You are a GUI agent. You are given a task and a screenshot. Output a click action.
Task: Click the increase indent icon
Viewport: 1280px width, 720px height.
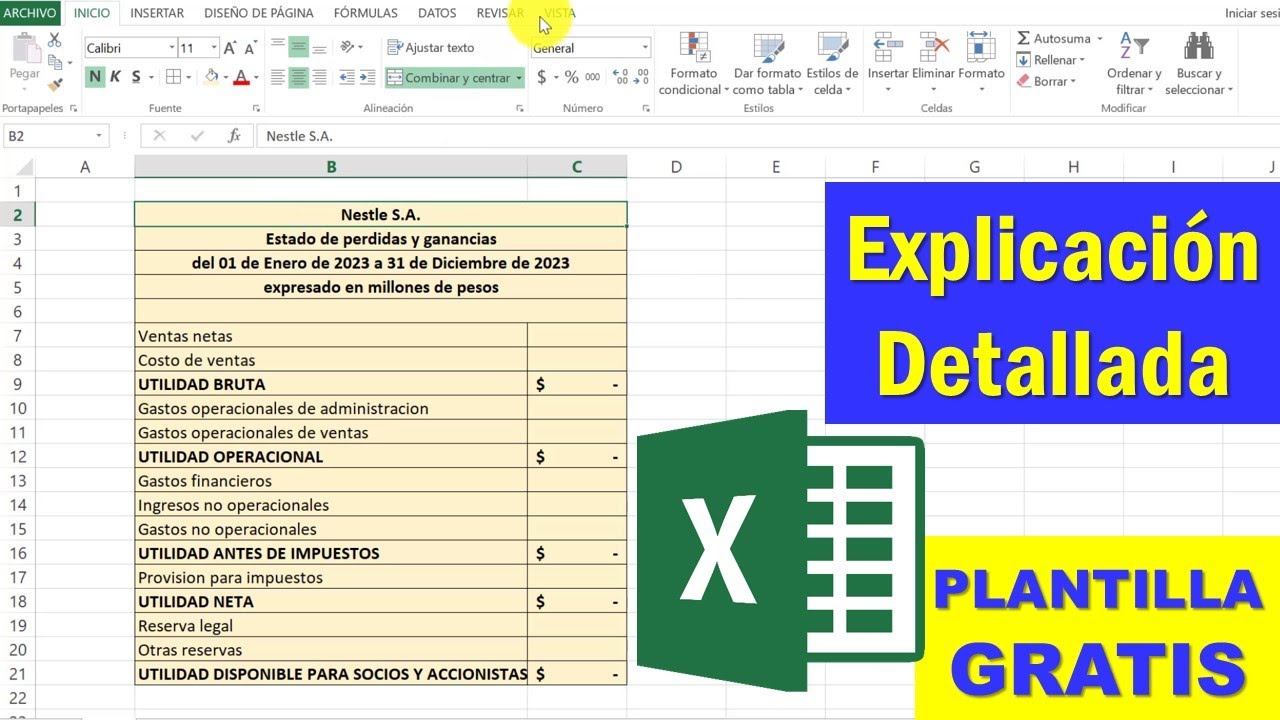[x=368, y=77]
